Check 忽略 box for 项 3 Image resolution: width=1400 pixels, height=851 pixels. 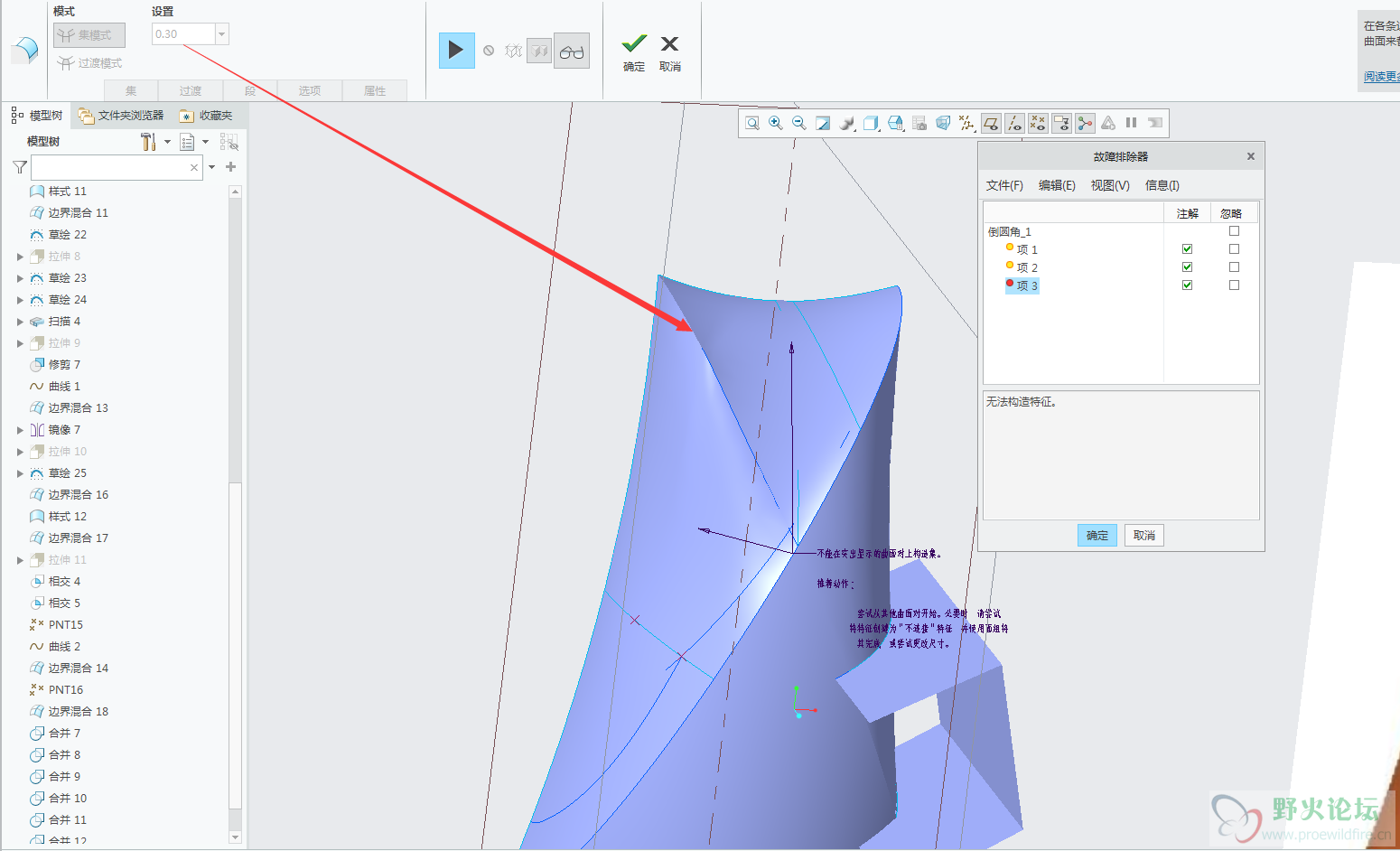coord(1234,285)
